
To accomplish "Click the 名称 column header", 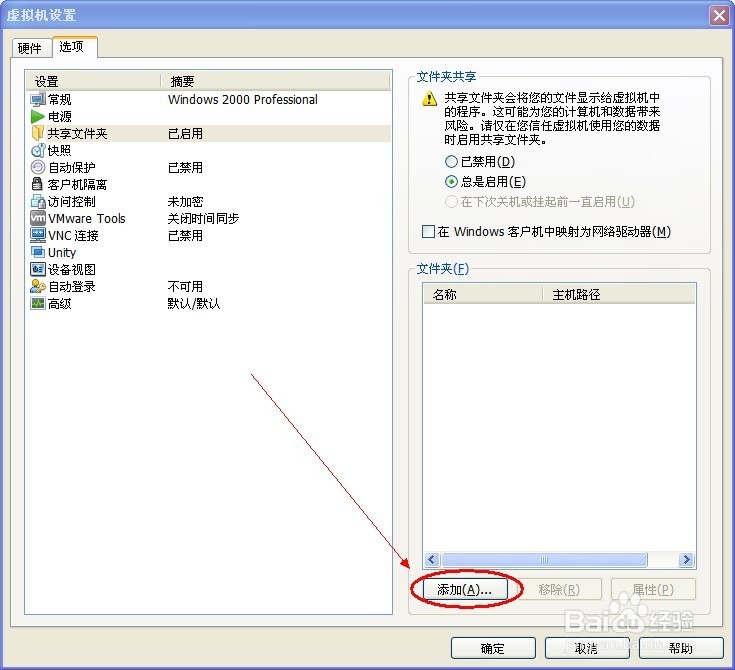I will pyautogui.click(x=483, y=294).
